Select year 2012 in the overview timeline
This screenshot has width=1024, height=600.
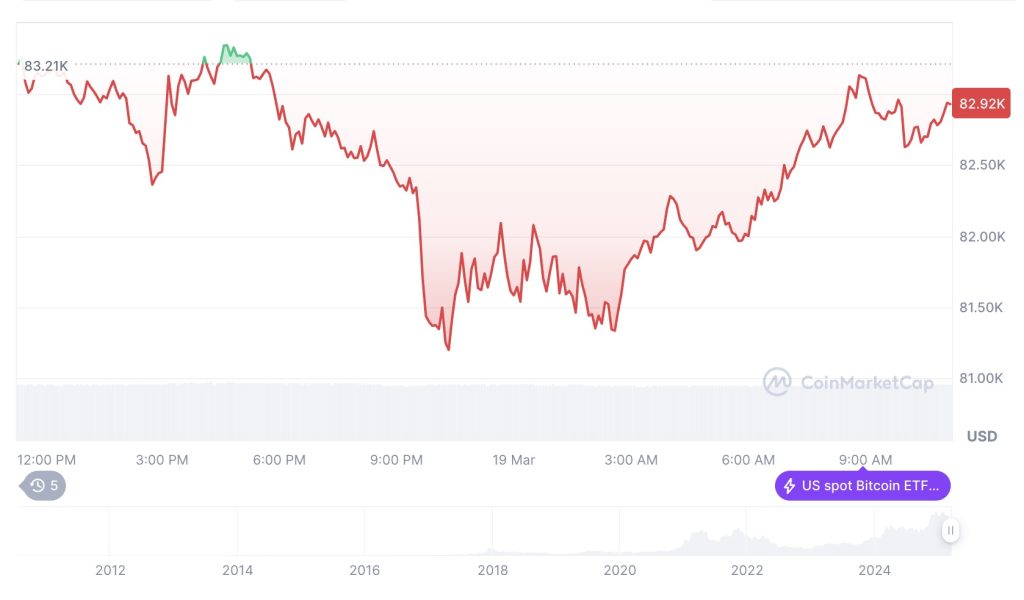tap(110, 571)
